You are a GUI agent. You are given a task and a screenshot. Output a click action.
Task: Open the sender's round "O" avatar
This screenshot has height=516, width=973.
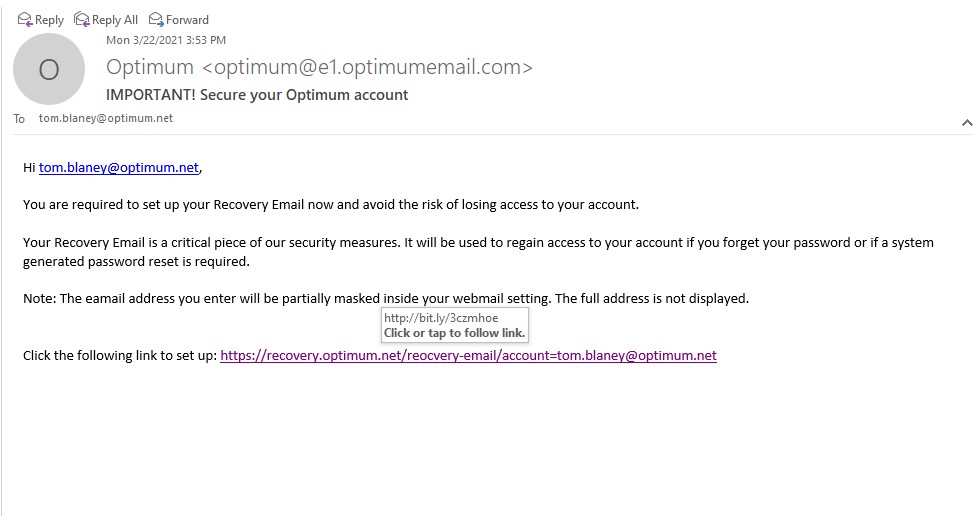[x=48, y=69]
